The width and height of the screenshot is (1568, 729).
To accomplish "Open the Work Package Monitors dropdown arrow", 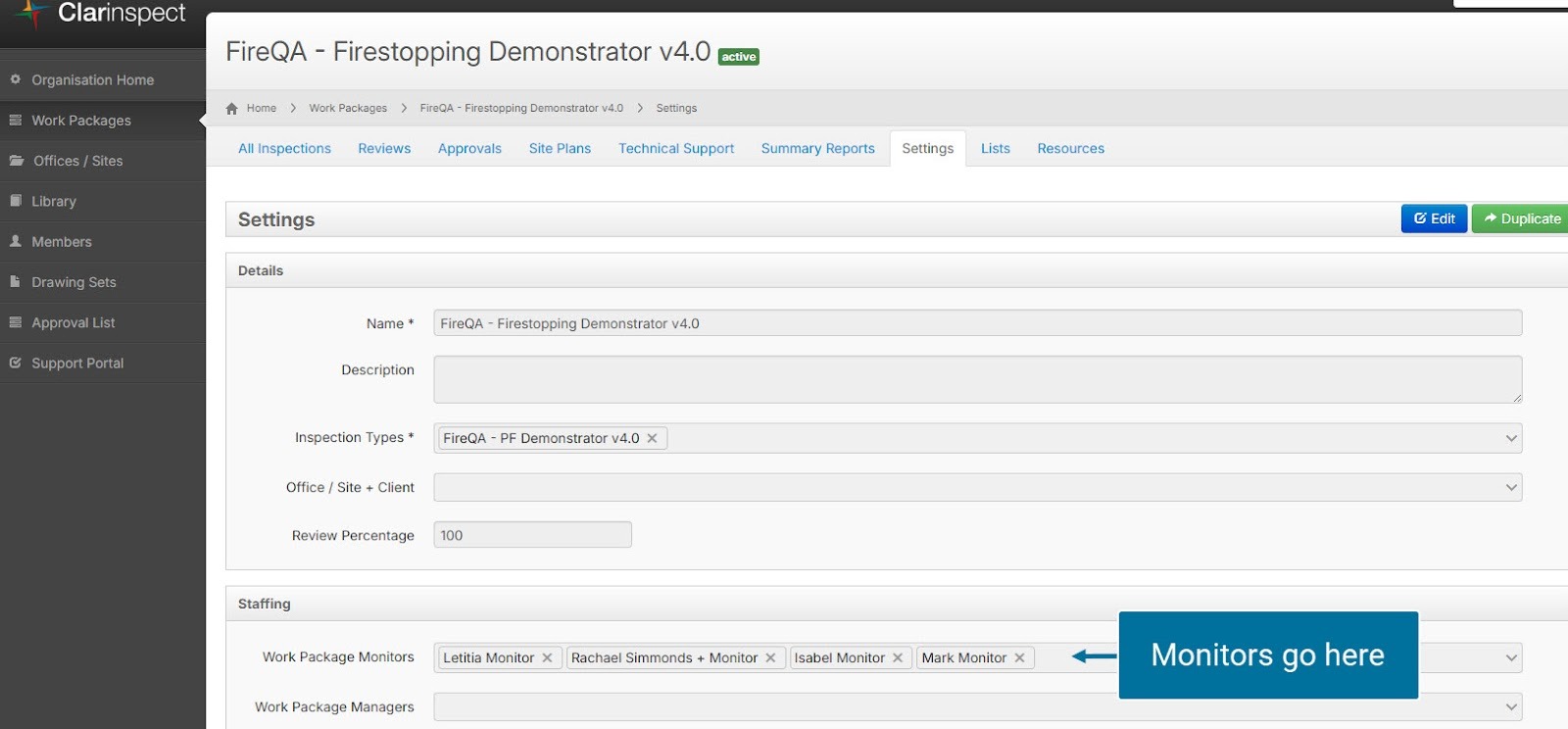I will 1510,657.
